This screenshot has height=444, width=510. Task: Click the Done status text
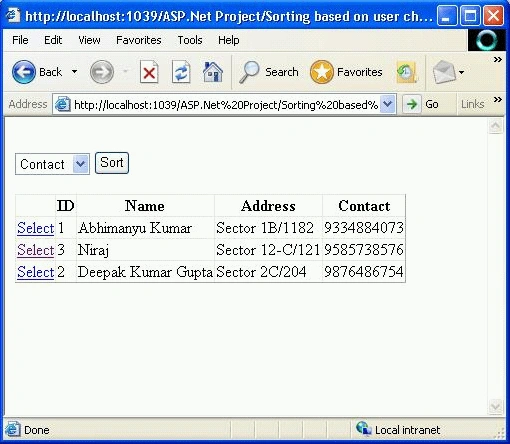tap(37, 430)
